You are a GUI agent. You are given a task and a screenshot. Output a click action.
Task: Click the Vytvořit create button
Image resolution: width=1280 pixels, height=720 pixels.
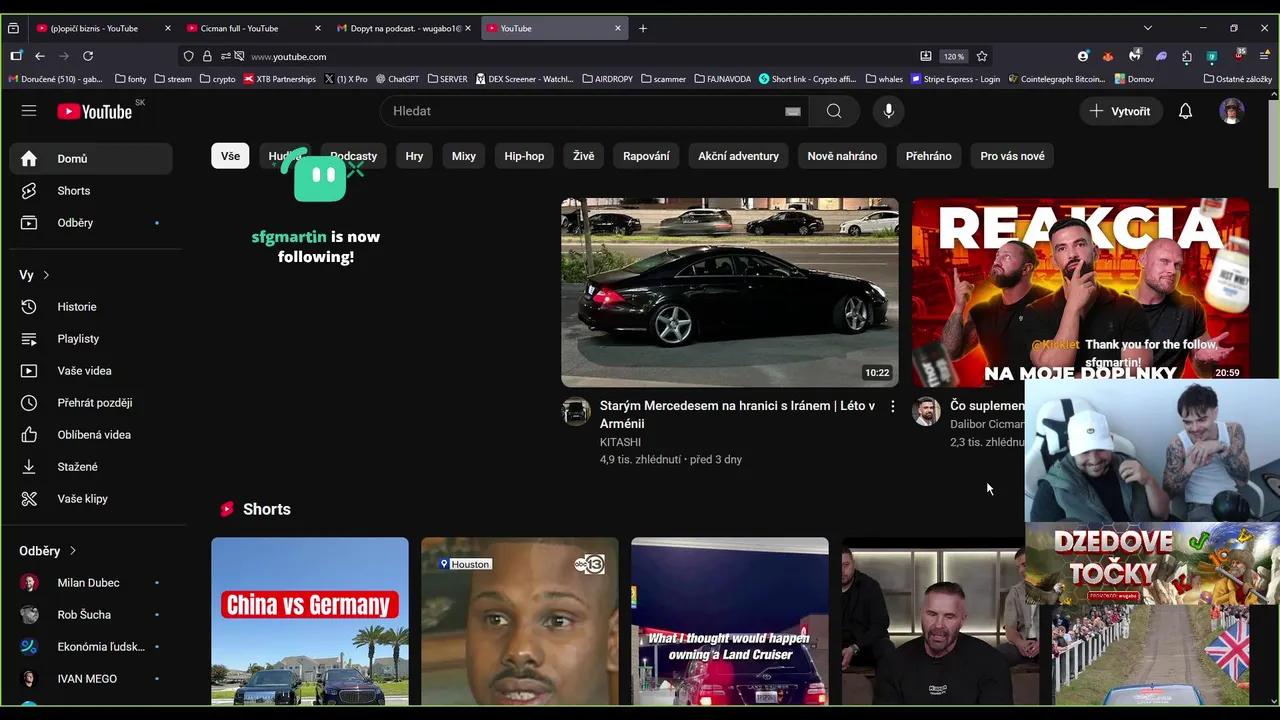coord(1120,111)
